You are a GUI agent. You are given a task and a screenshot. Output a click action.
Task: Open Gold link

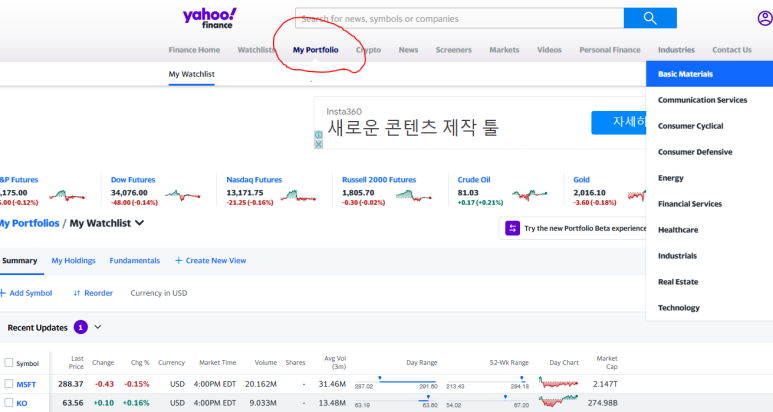(581, 180)
